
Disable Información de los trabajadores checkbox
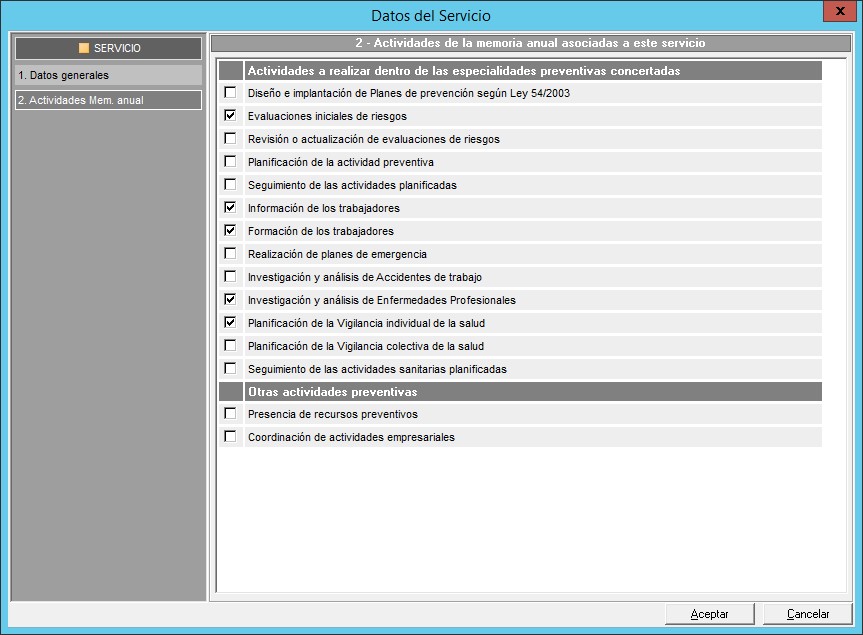(x=231, y=208)
